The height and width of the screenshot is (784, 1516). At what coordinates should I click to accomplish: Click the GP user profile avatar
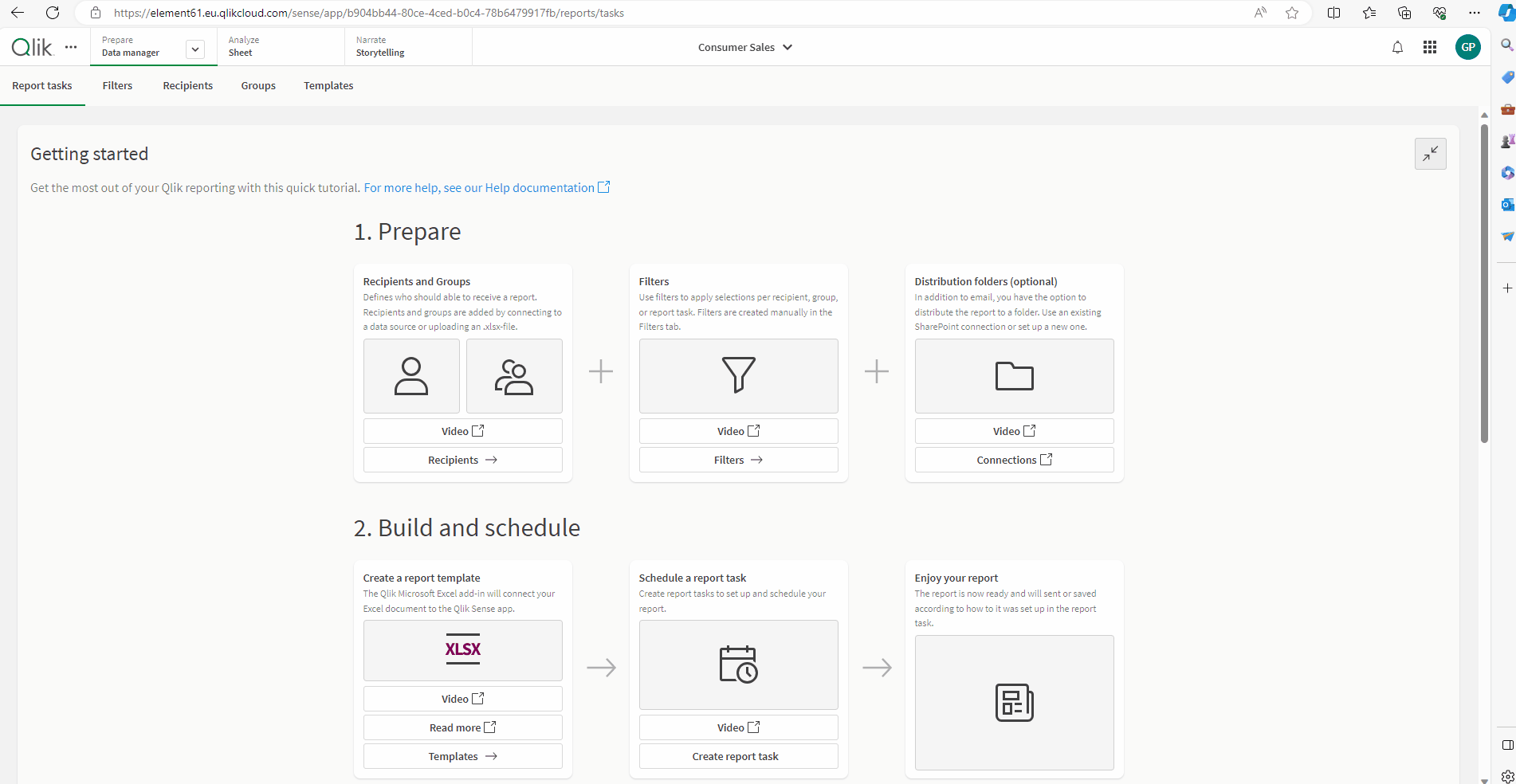coord(1467,47)
